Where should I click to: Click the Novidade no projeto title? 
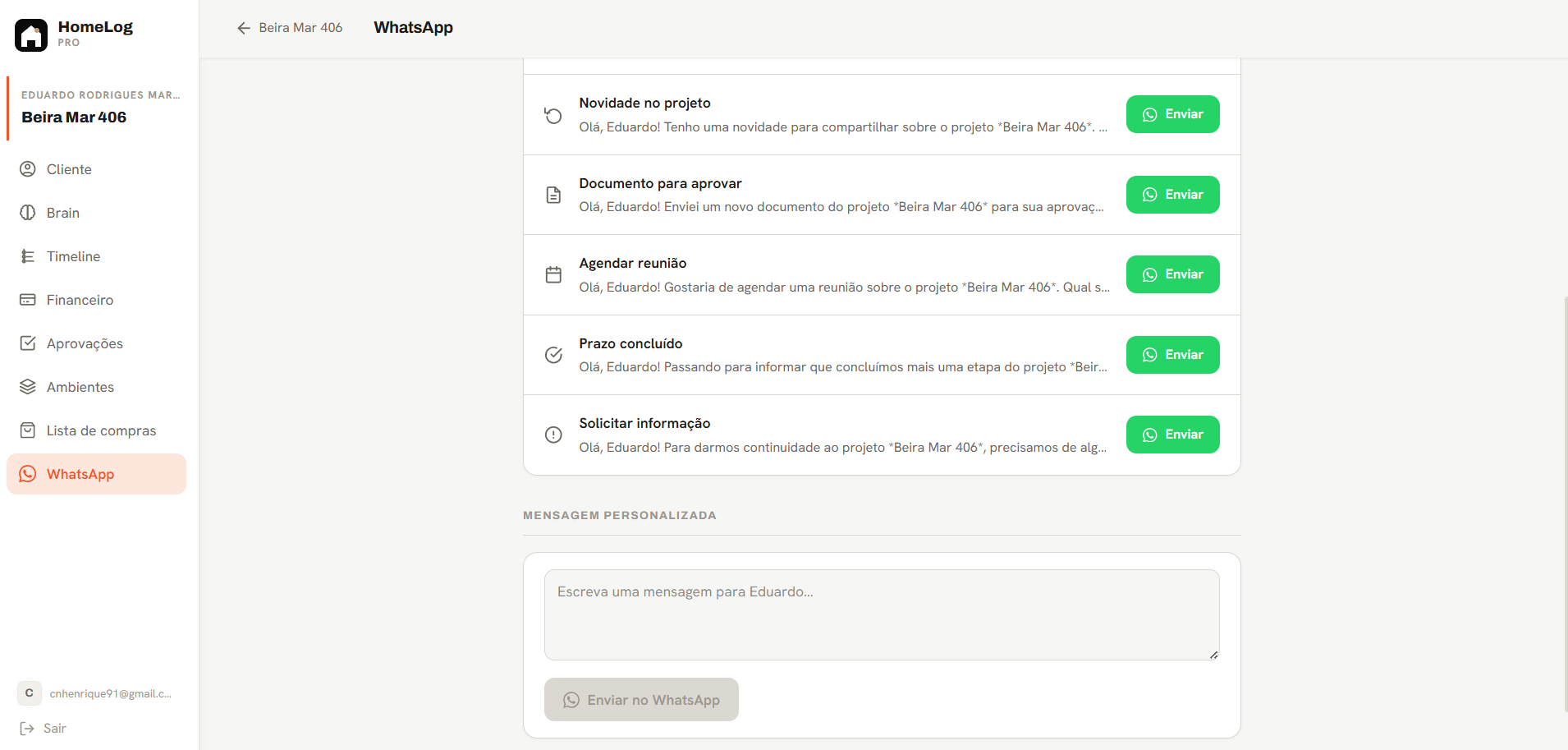(x=644, y=103)
